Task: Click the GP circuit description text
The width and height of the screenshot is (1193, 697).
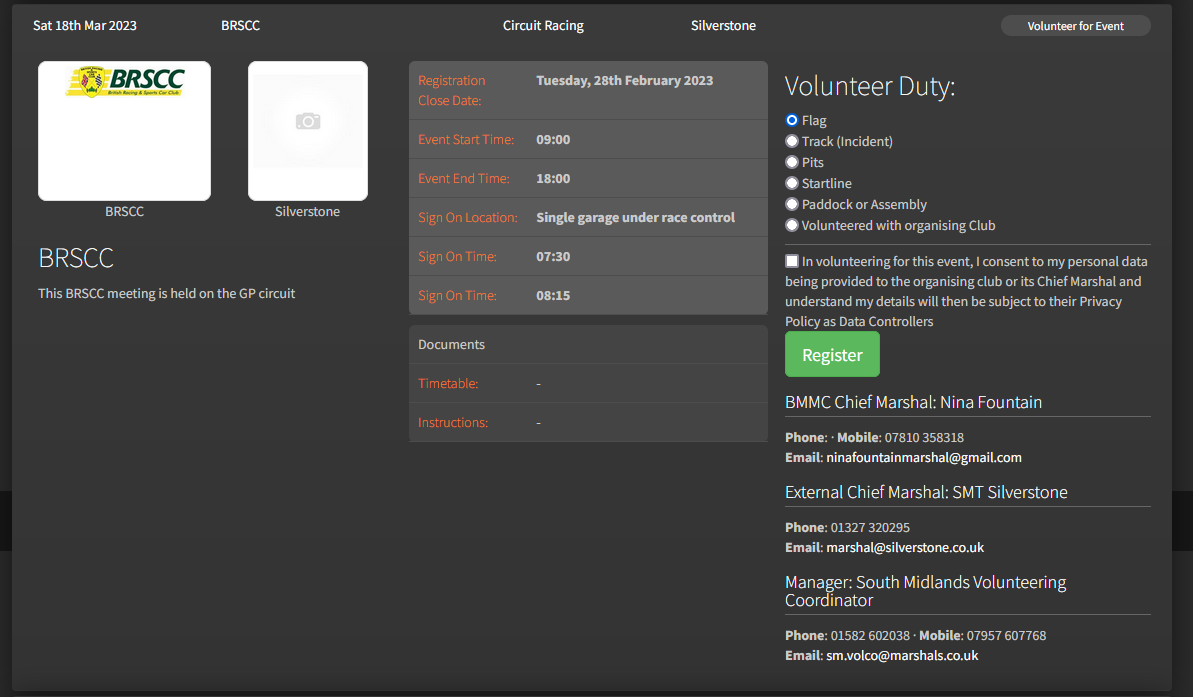Action: [x=167, y=293]
